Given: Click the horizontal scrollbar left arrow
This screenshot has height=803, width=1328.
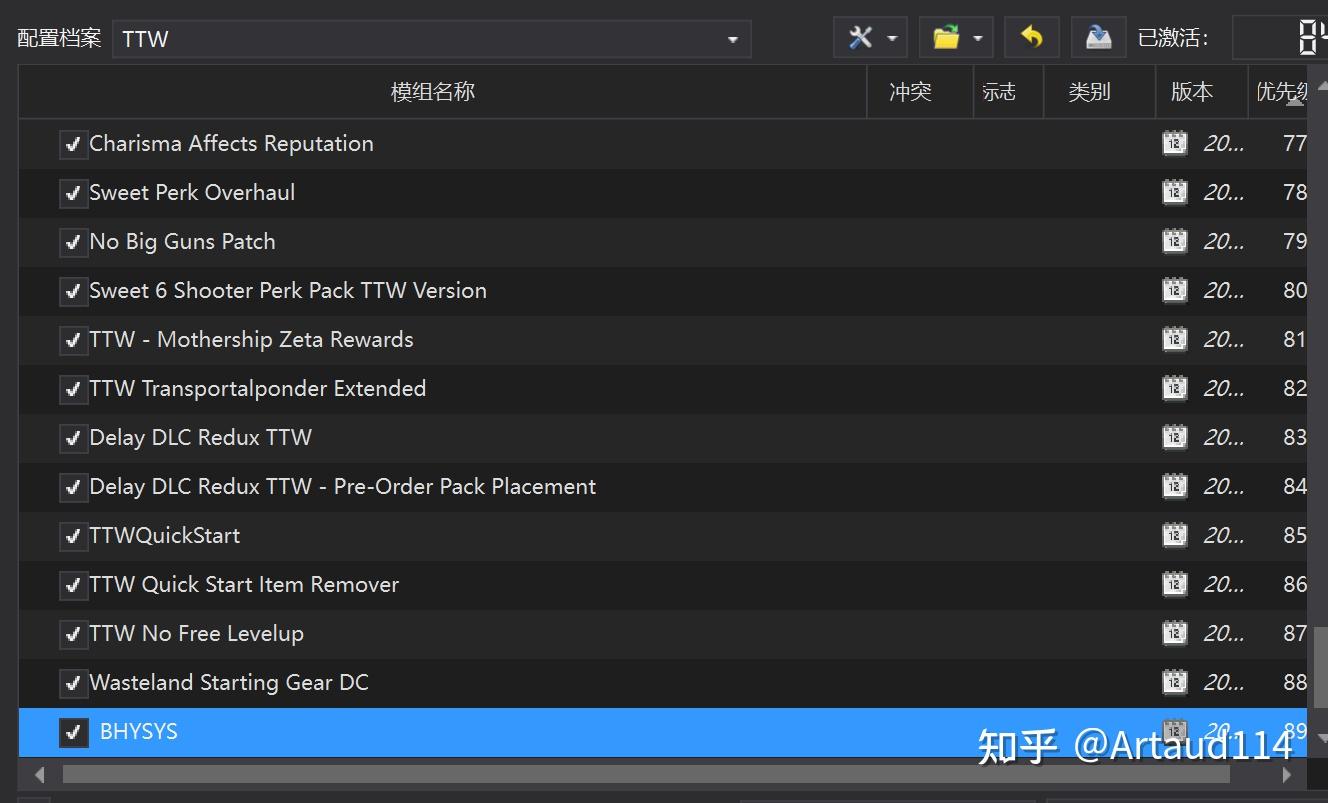Looking at the screenshot, I should (40, 774).
